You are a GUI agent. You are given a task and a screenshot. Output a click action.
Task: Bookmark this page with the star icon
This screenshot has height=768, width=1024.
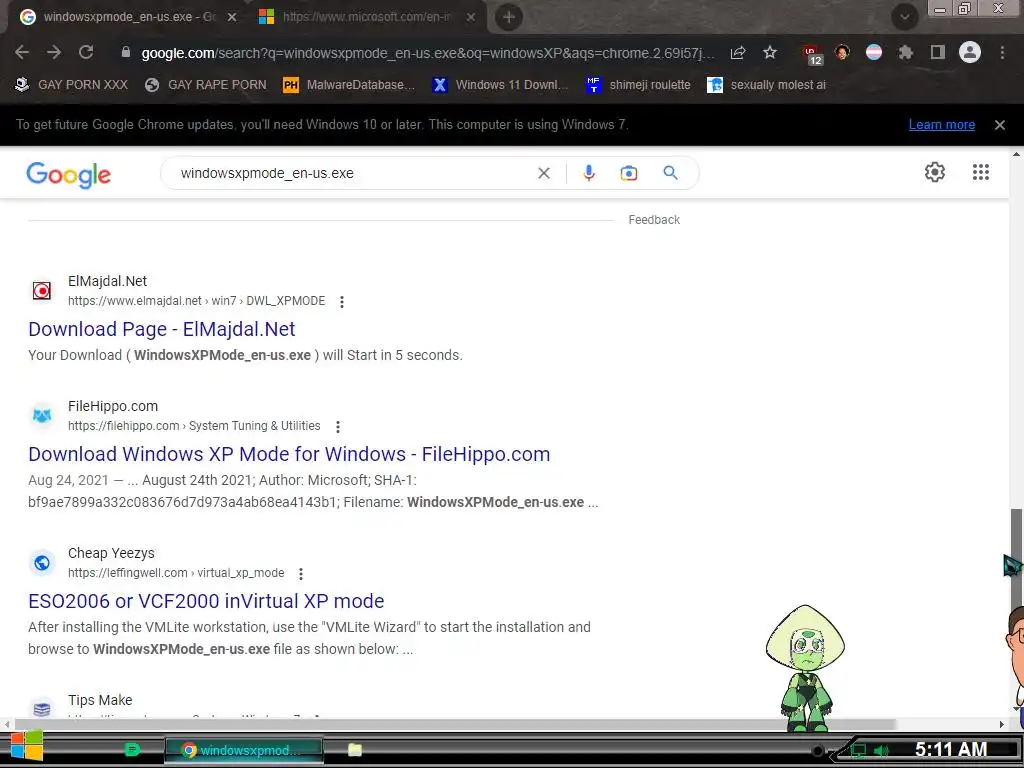point(770,53)
